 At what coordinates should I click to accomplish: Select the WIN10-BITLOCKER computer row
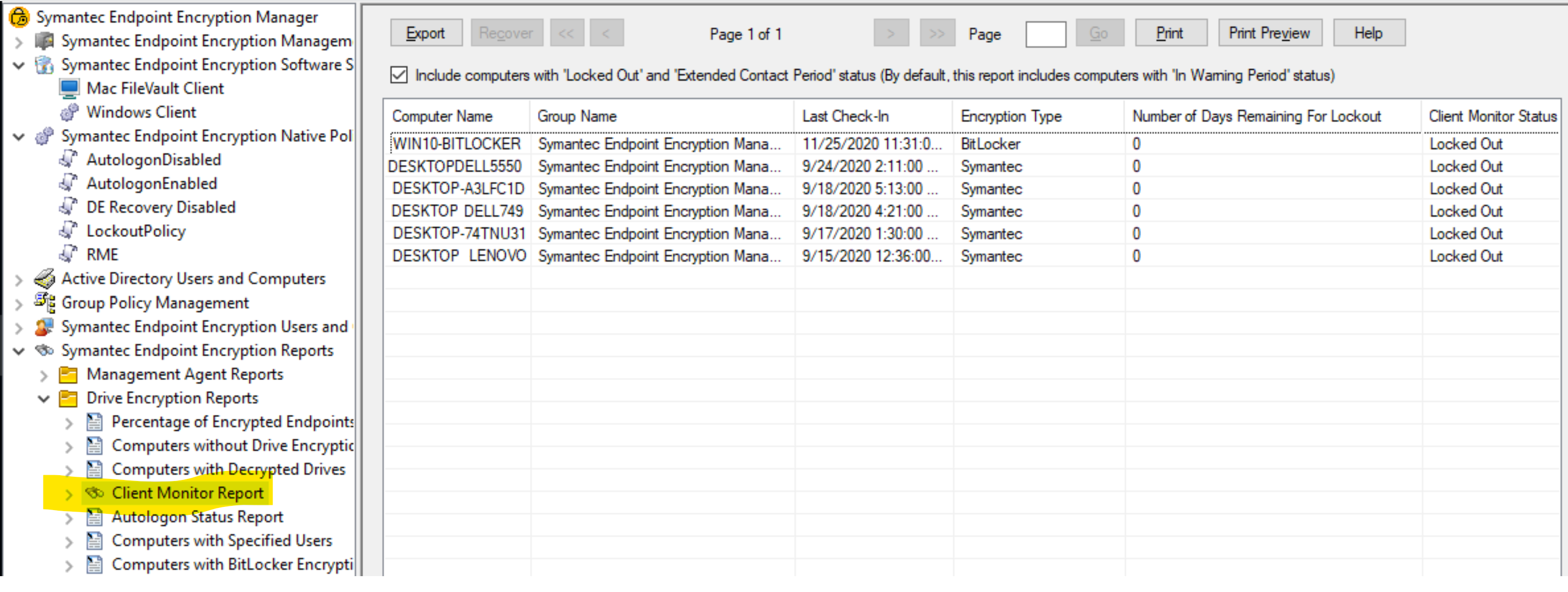[973, 144]
